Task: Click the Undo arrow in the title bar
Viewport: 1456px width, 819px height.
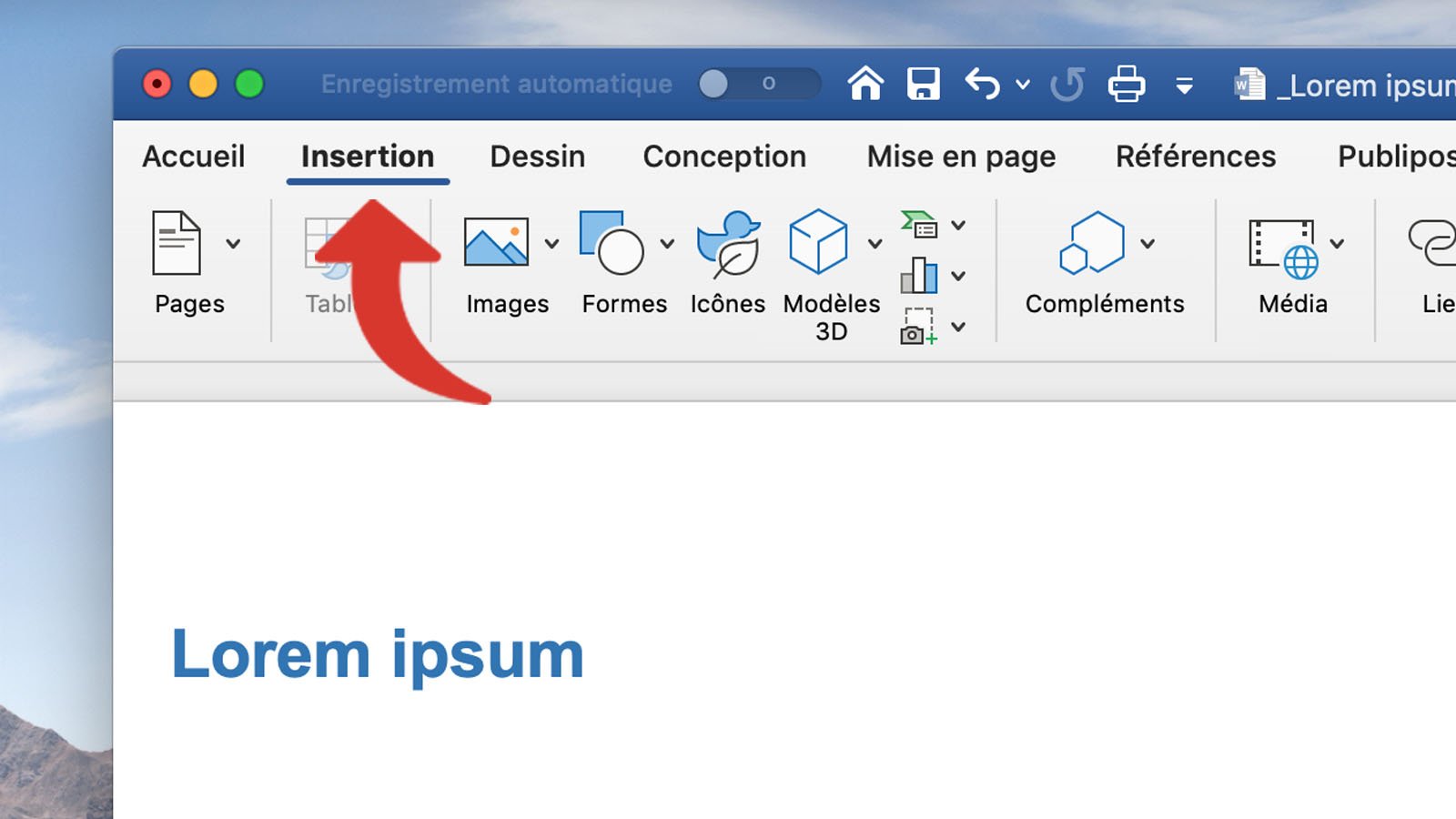Action: pos(983,83)
